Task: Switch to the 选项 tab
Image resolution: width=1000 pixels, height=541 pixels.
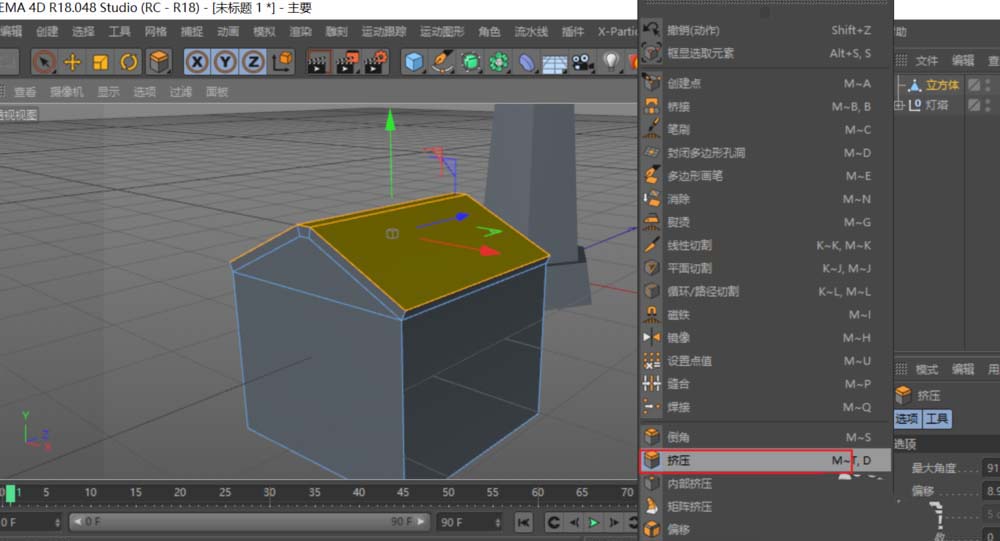Action: pos(906,419)
